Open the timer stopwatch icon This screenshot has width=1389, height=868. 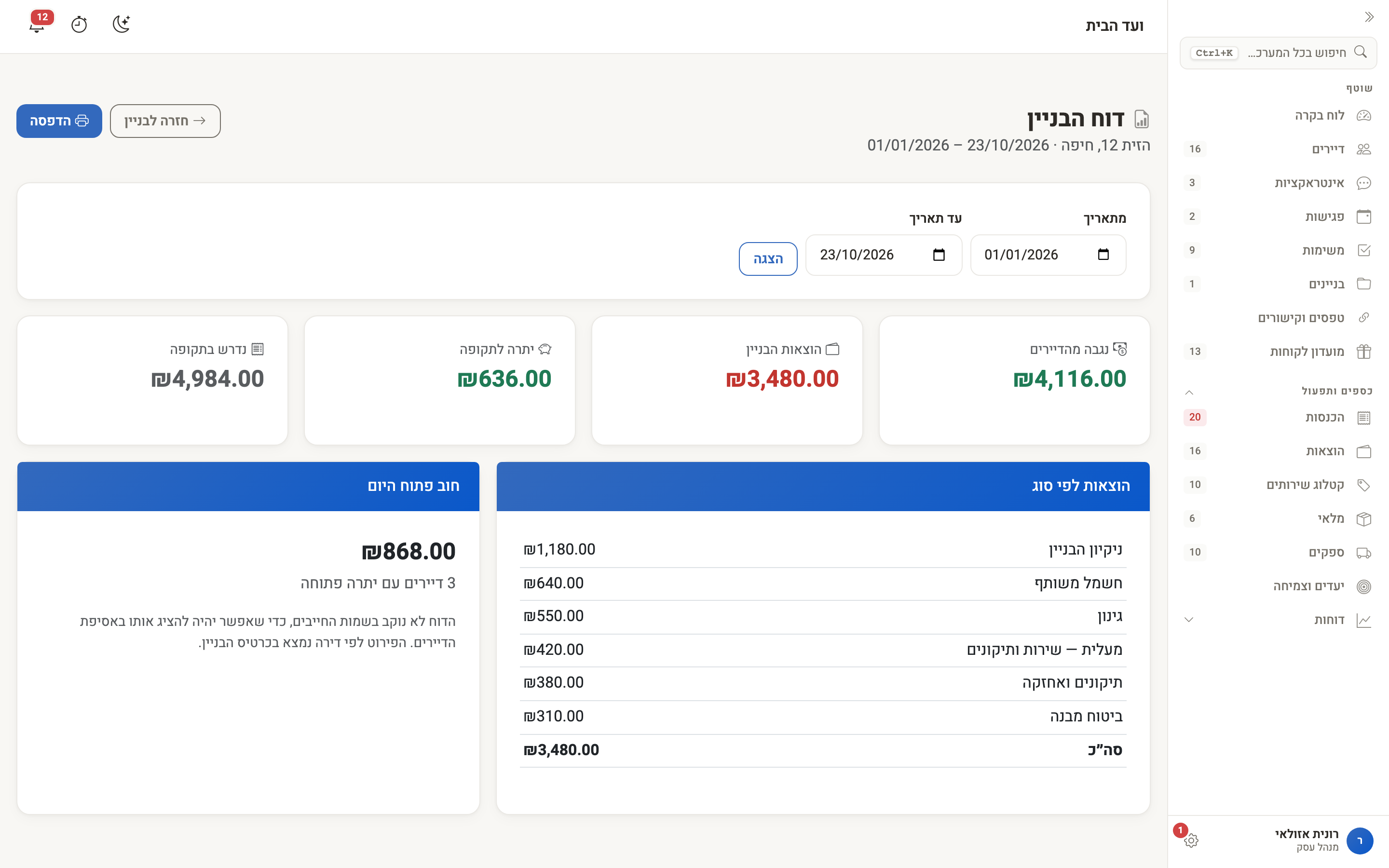[79, 24]
